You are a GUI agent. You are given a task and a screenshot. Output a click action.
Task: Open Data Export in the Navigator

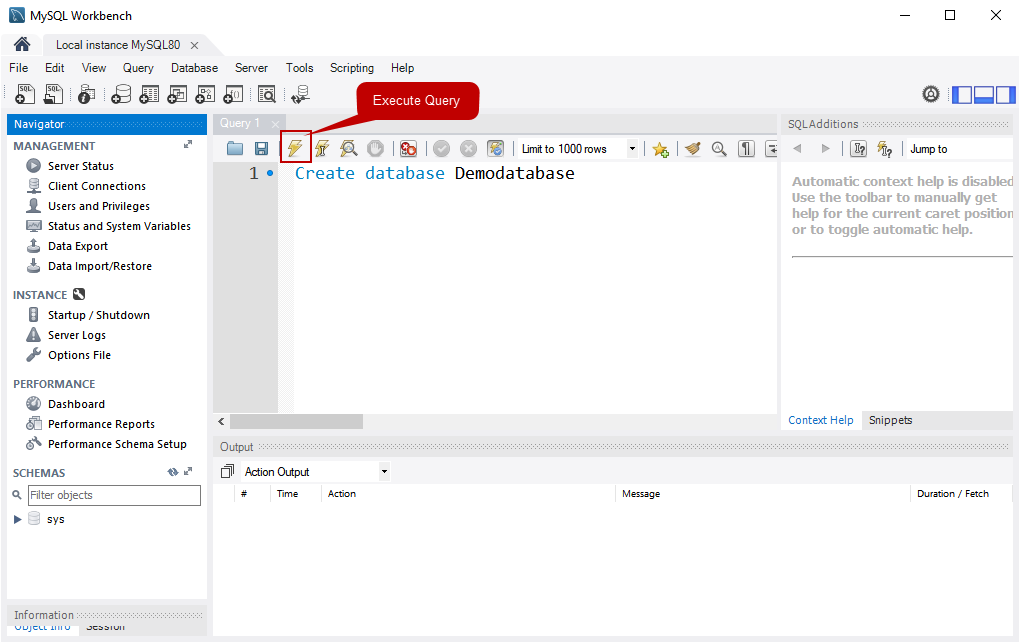(76, 245)
